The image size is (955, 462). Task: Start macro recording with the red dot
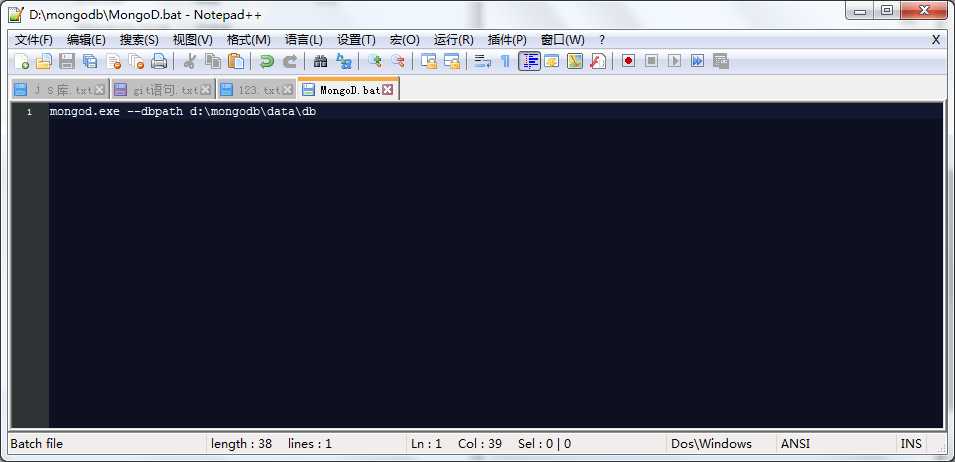coord(629,61)
